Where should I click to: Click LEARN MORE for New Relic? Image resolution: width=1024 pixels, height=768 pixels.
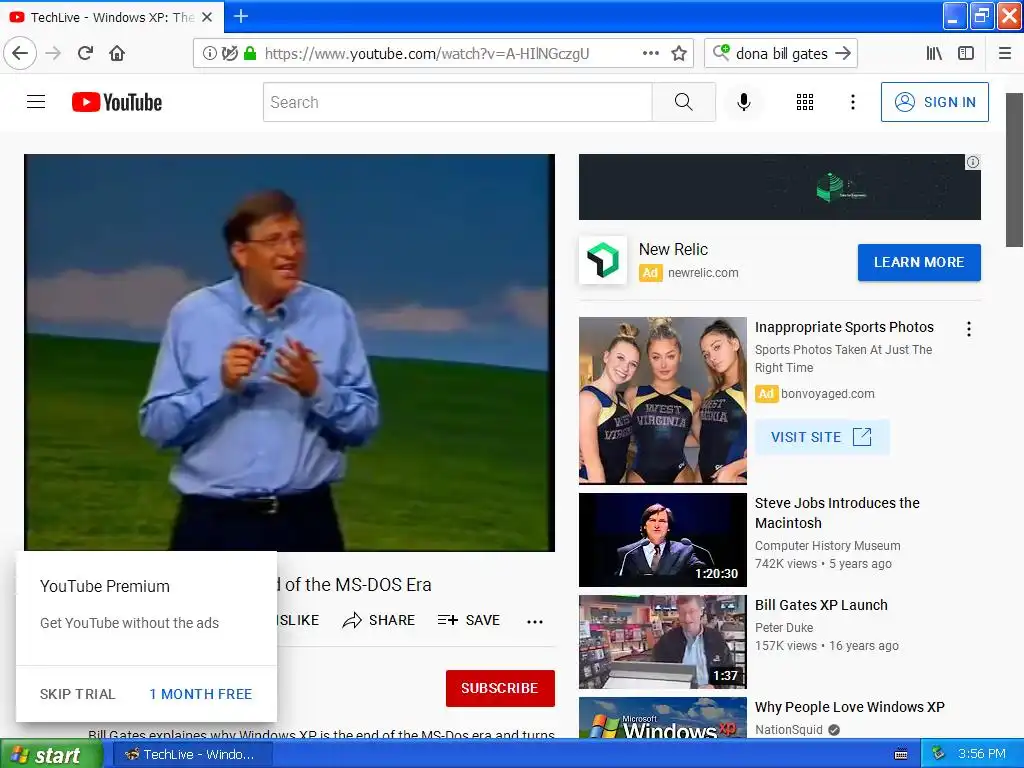(x=919, y=263)
